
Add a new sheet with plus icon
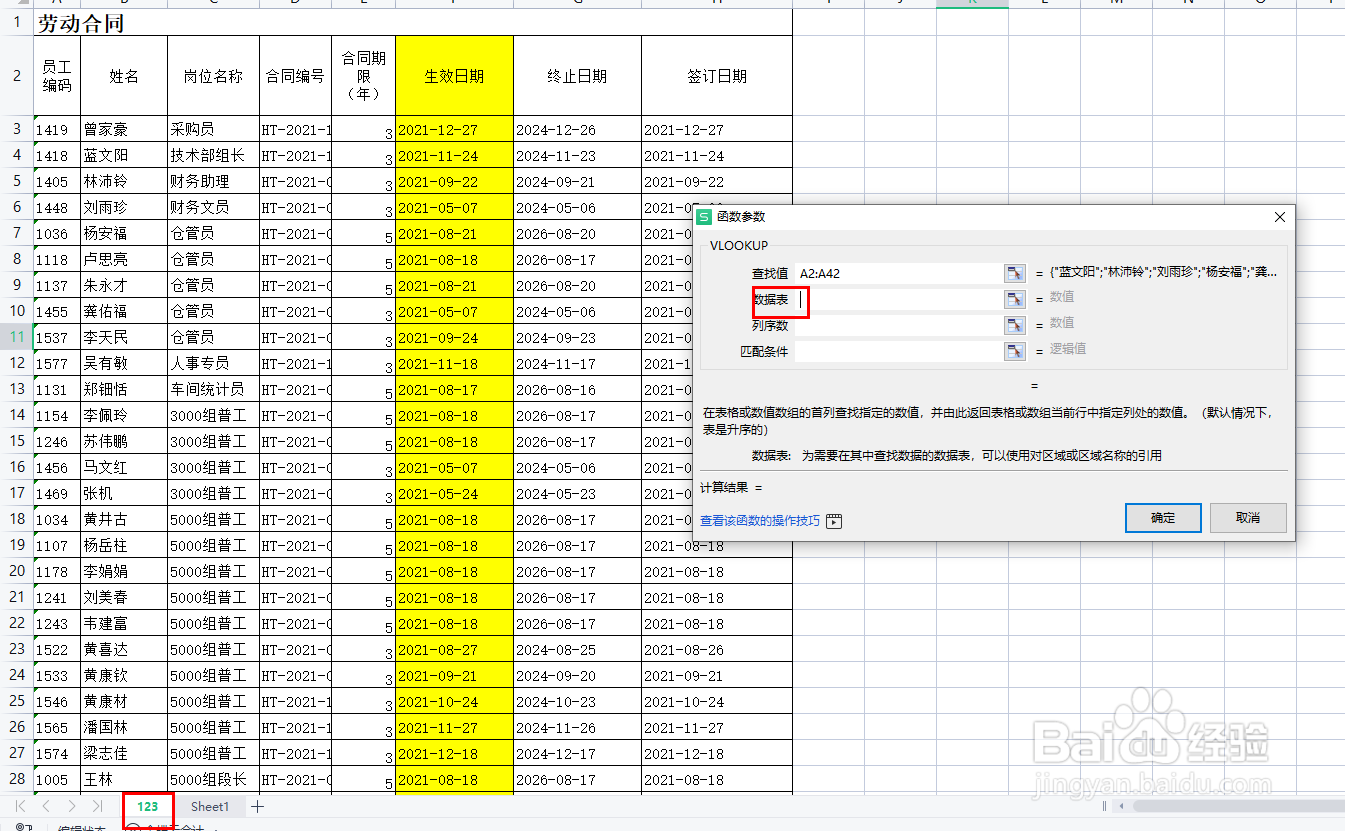pyautogui.click(x=257, y=806)
